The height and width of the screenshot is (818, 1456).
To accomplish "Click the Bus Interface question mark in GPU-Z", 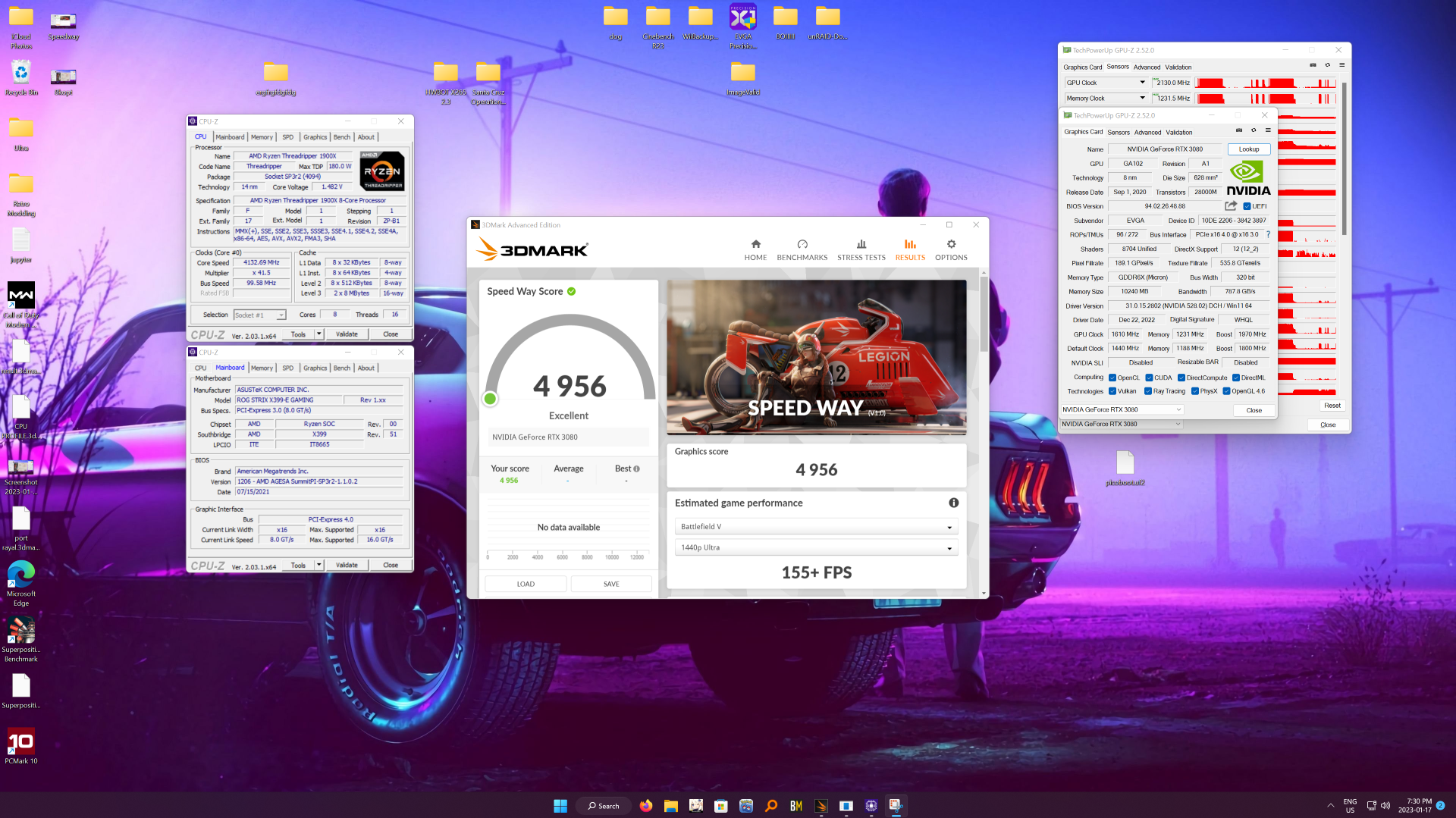I will [1268, 234].
